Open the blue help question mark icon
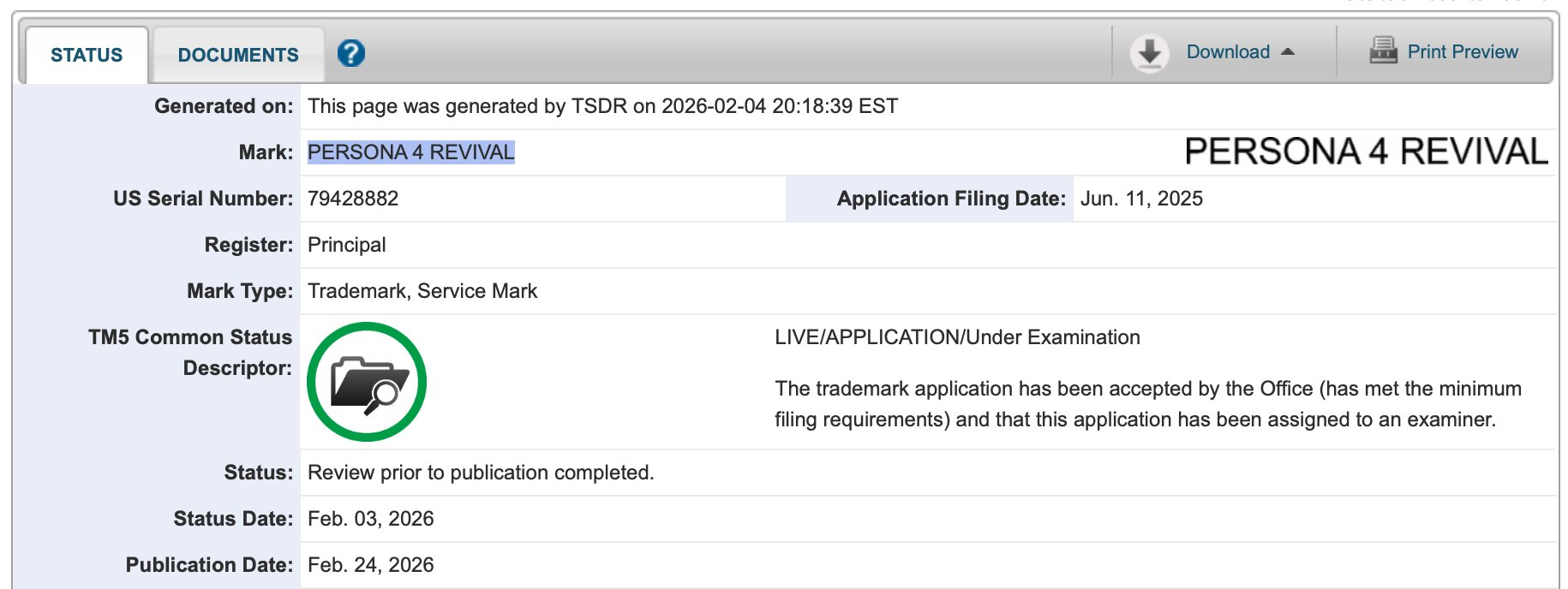 [351, 53]
